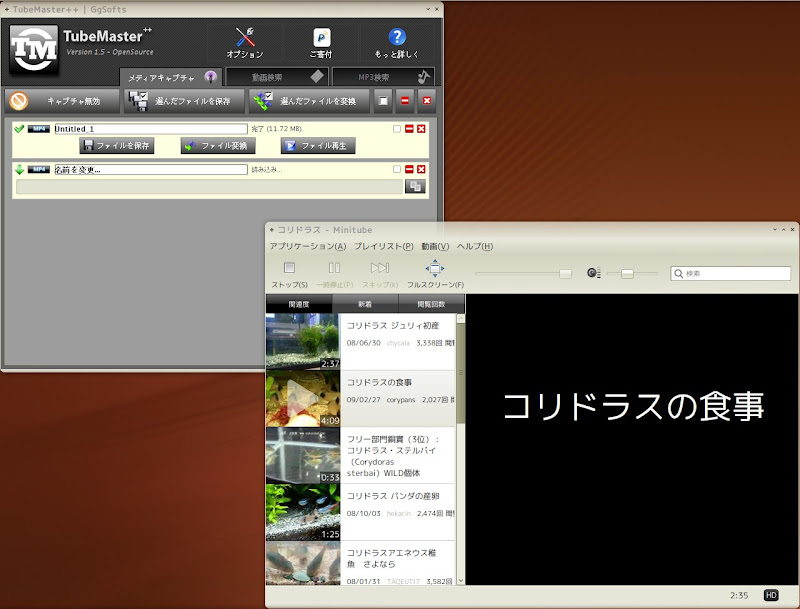Viewport: 800px width, 609px height.
Task: Click 選んだファイルを変換 button
Action: [x=309, y=101]
